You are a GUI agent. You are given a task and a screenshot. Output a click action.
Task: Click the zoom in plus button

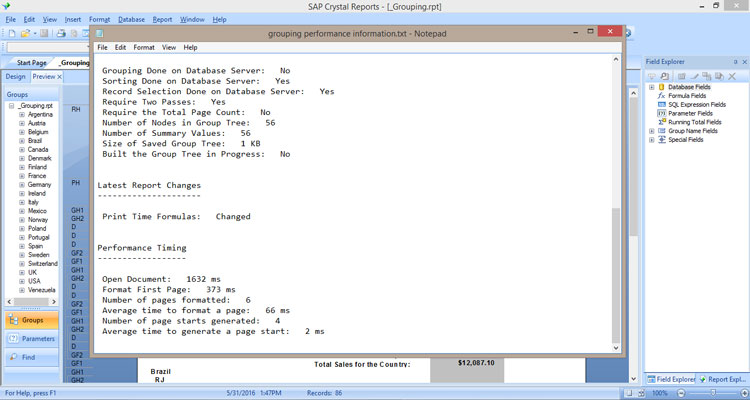(744, 393)
